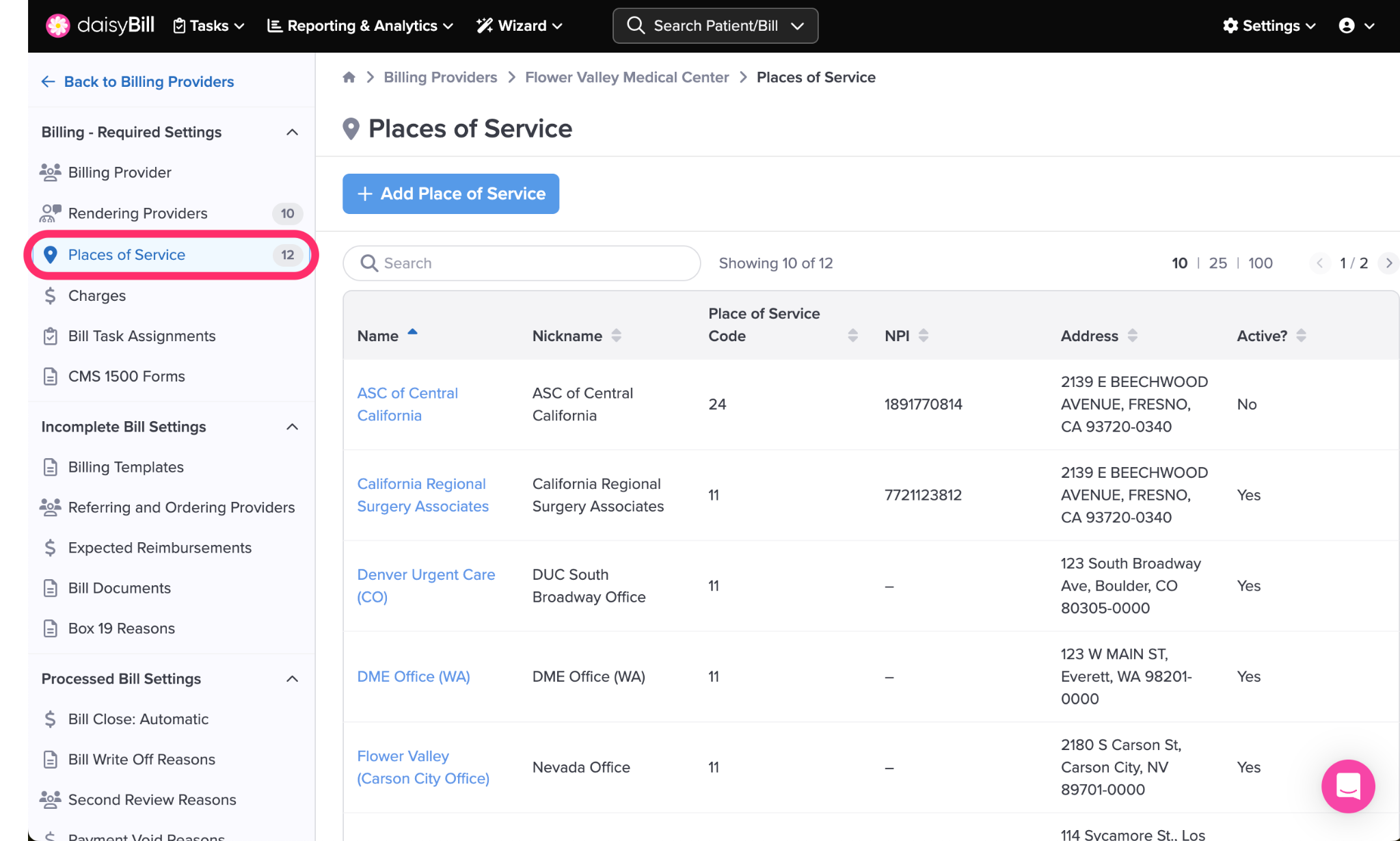Viewport: 1400px width, 841px height.
Task: Collapse Incomplete Bill Settings section
Action: click(x=292, y=427)
